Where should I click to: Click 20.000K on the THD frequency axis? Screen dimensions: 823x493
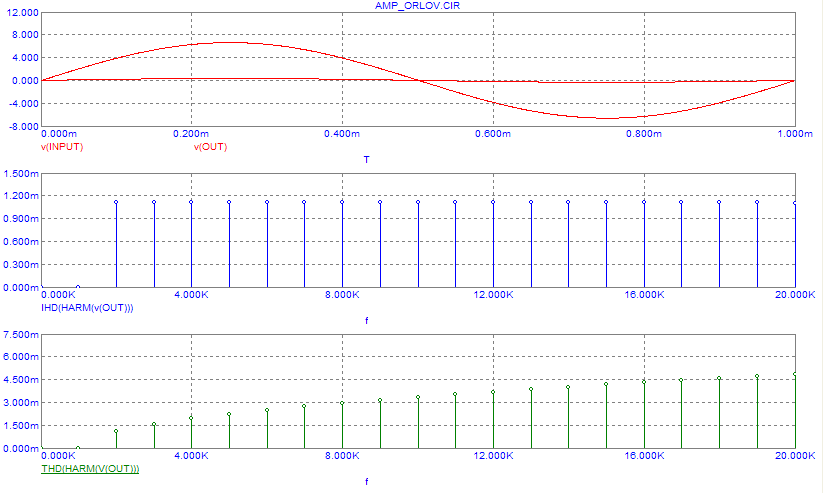coord(795,456)
